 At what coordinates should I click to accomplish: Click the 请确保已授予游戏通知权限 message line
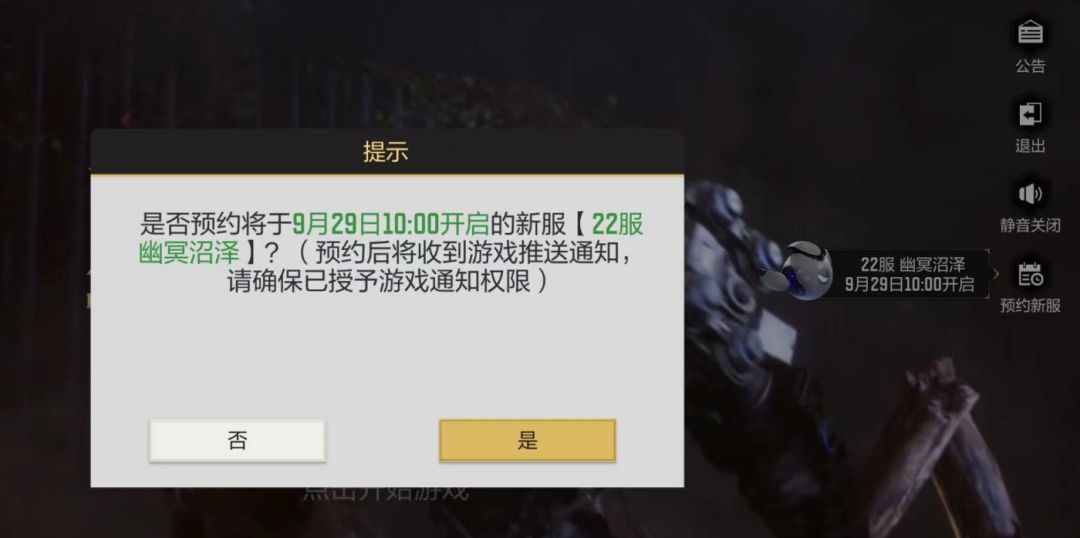click(388, 281)
